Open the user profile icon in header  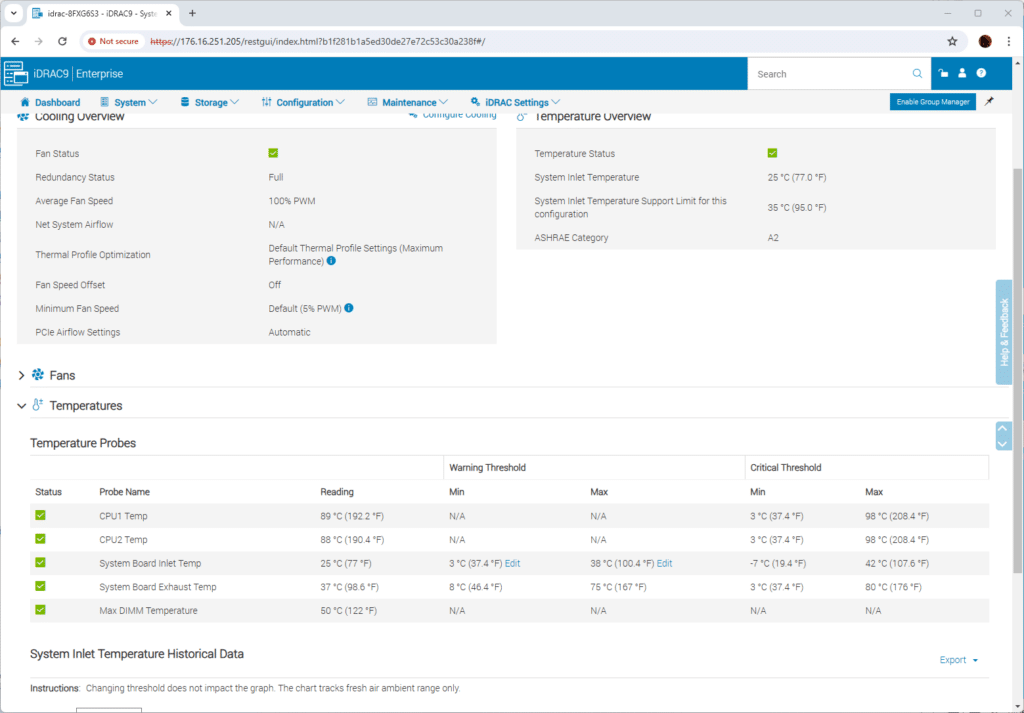tap(962, 73)
